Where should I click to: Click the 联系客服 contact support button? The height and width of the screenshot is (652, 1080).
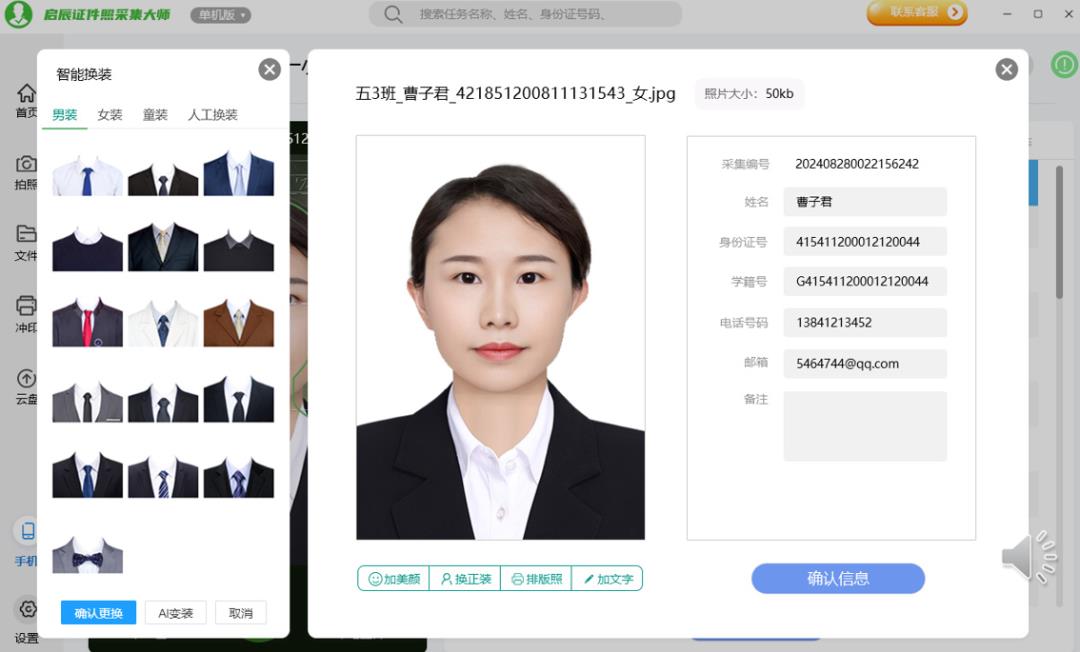pyautogui.click(x=917, y=13)
